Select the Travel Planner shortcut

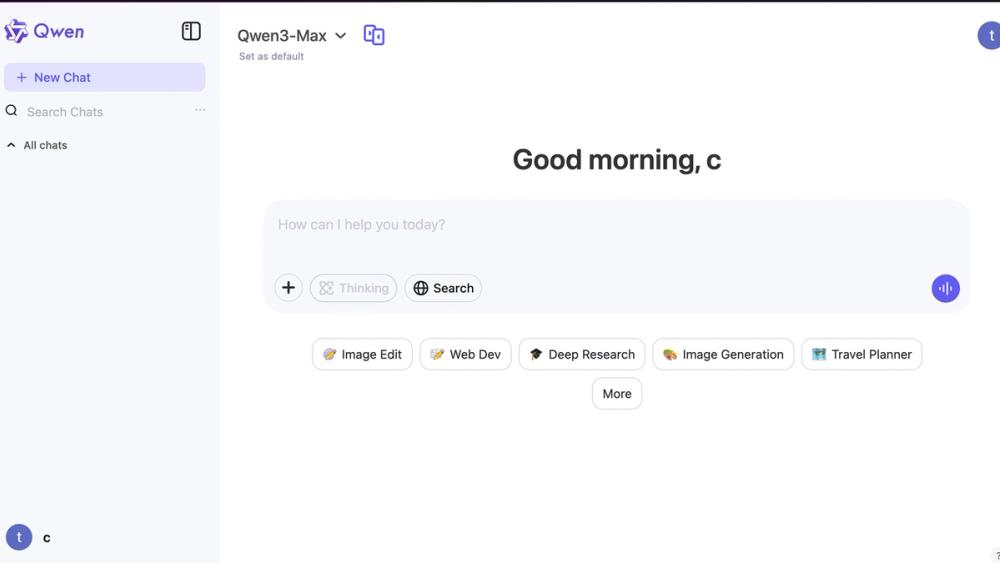point(862,355)
